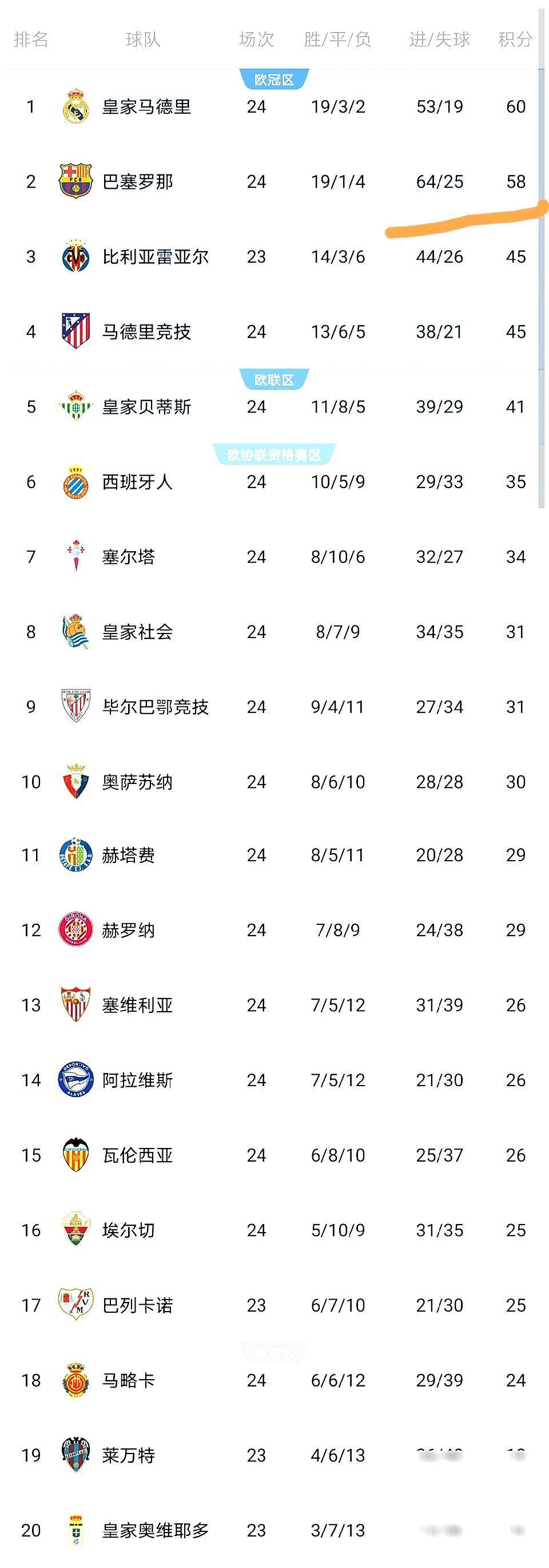Image resolution: width=549 pixels, height=1568 pixels.
Task: Select the Real Madrid club crest
Action: 76,106
